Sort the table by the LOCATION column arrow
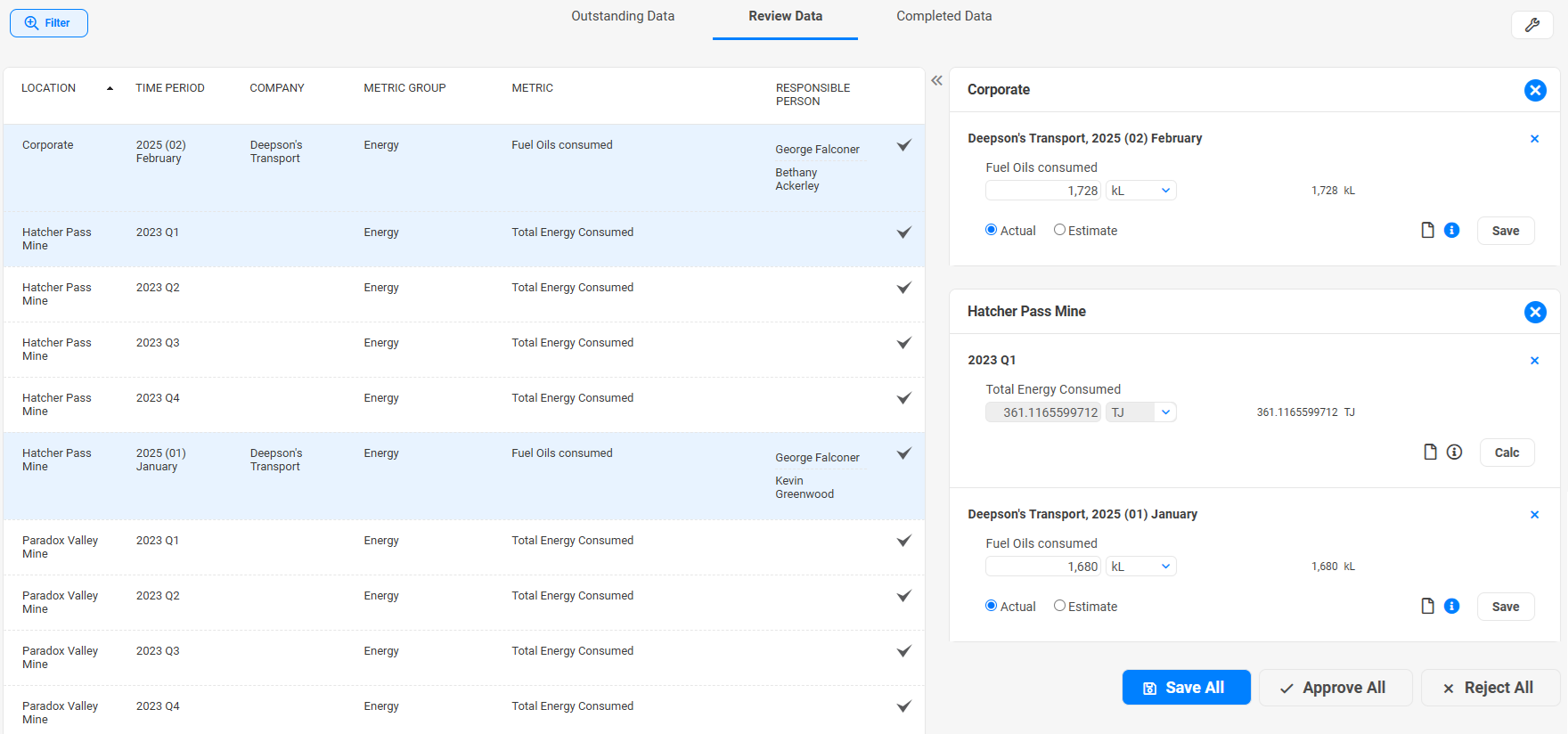 pyautogui.click(x=110, y=88)
